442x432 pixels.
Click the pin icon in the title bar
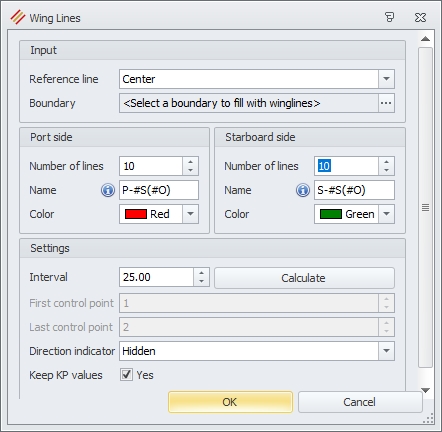(x=389, y=17)
